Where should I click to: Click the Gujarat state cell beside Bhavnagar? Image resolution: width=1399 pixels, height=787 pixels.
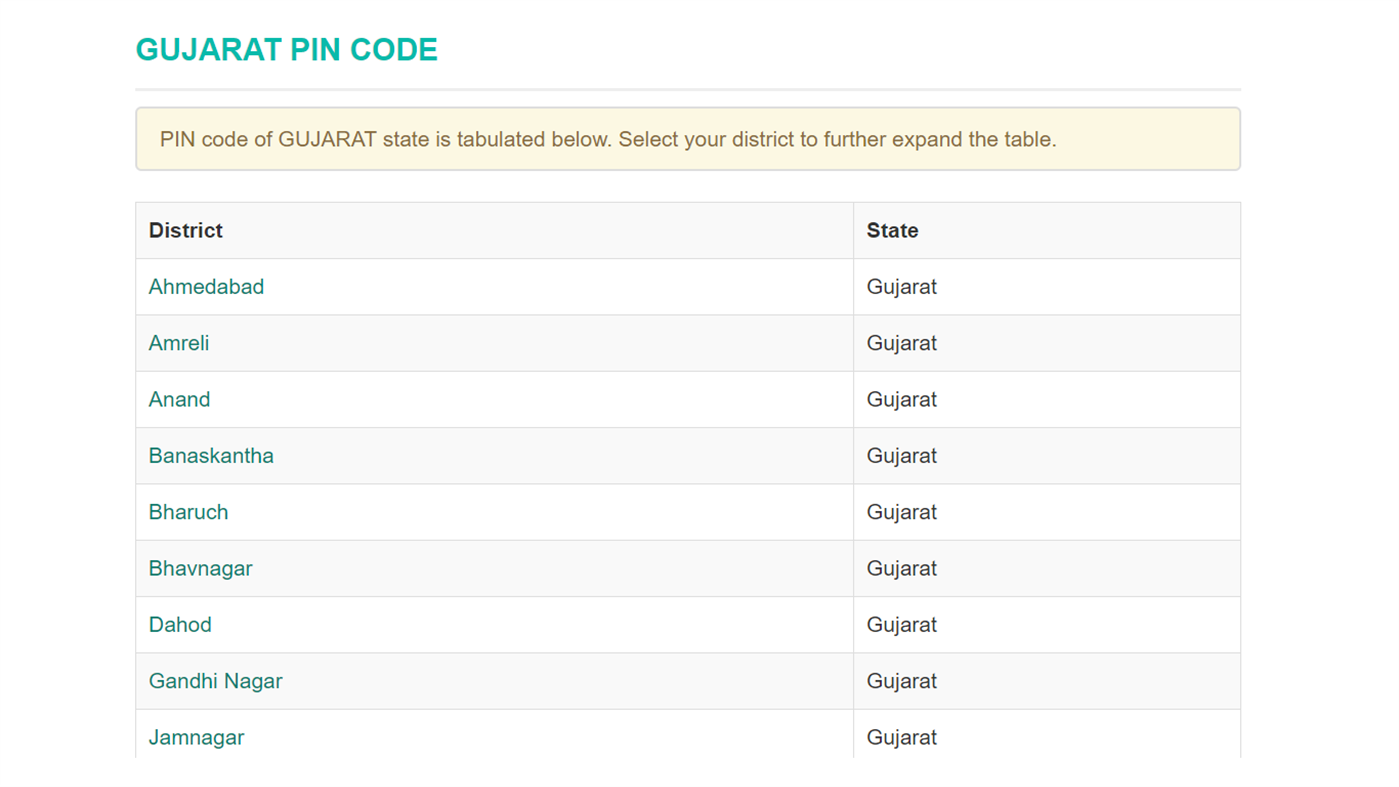pyautogui.click(x=901, y=568)
